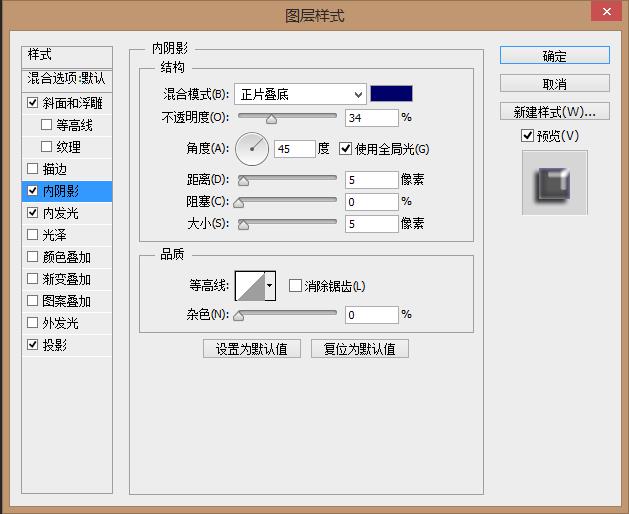Image resolution: width=629 pixels, height=514 pixels.
Task: Click the 大小 pixel value field
Action: [x=371, y=224]
